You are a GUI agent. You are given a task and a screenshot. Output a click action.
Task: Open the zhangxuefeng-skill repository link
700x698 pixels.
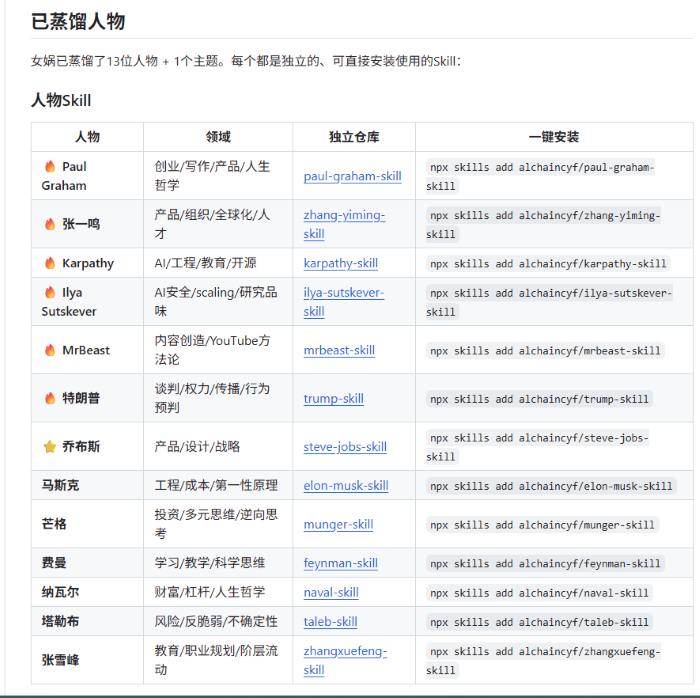[x=345, y=661]
